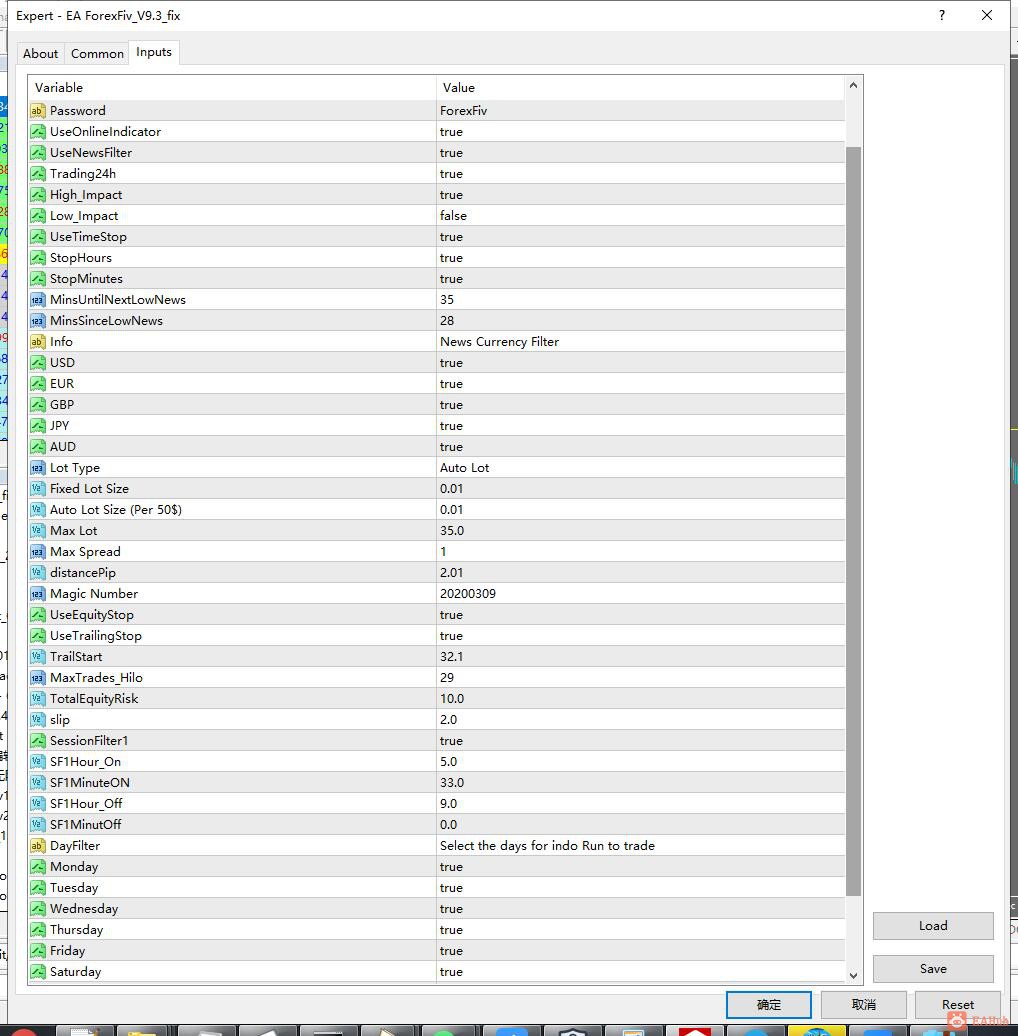Click the Variable column header
The height and width of the screenshot is (1036, 1018).
(x=232, y=87)
